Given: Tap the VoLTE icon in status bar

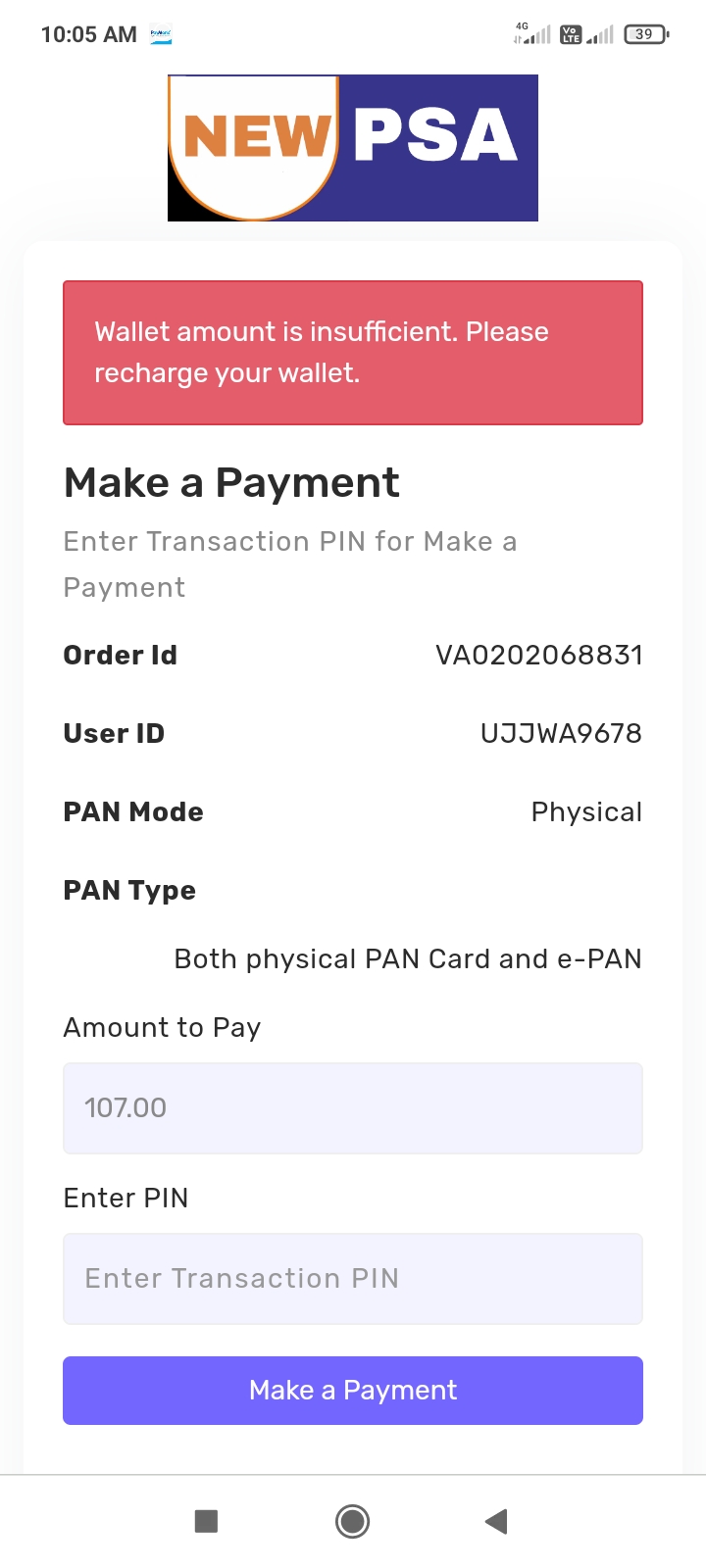Looking at the screenshot, I should 571,34.
